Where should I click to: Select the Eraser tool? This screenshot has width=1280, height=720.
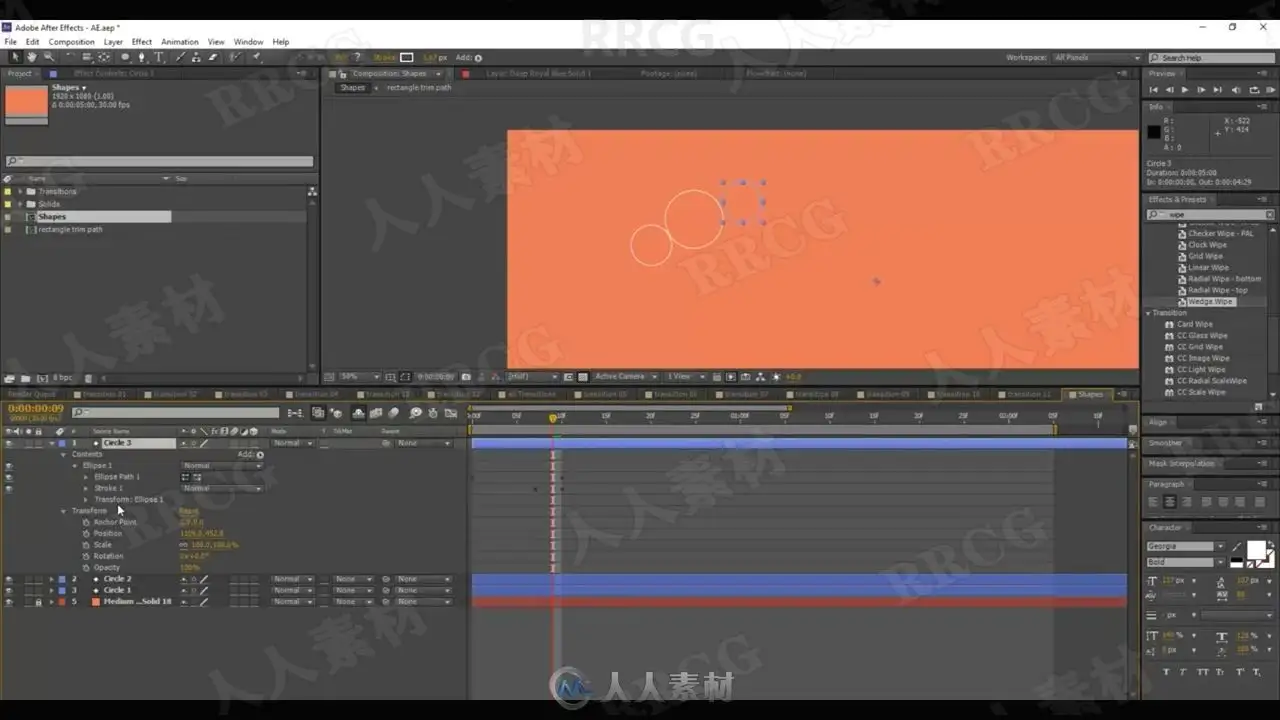click(x=212, y=57)
